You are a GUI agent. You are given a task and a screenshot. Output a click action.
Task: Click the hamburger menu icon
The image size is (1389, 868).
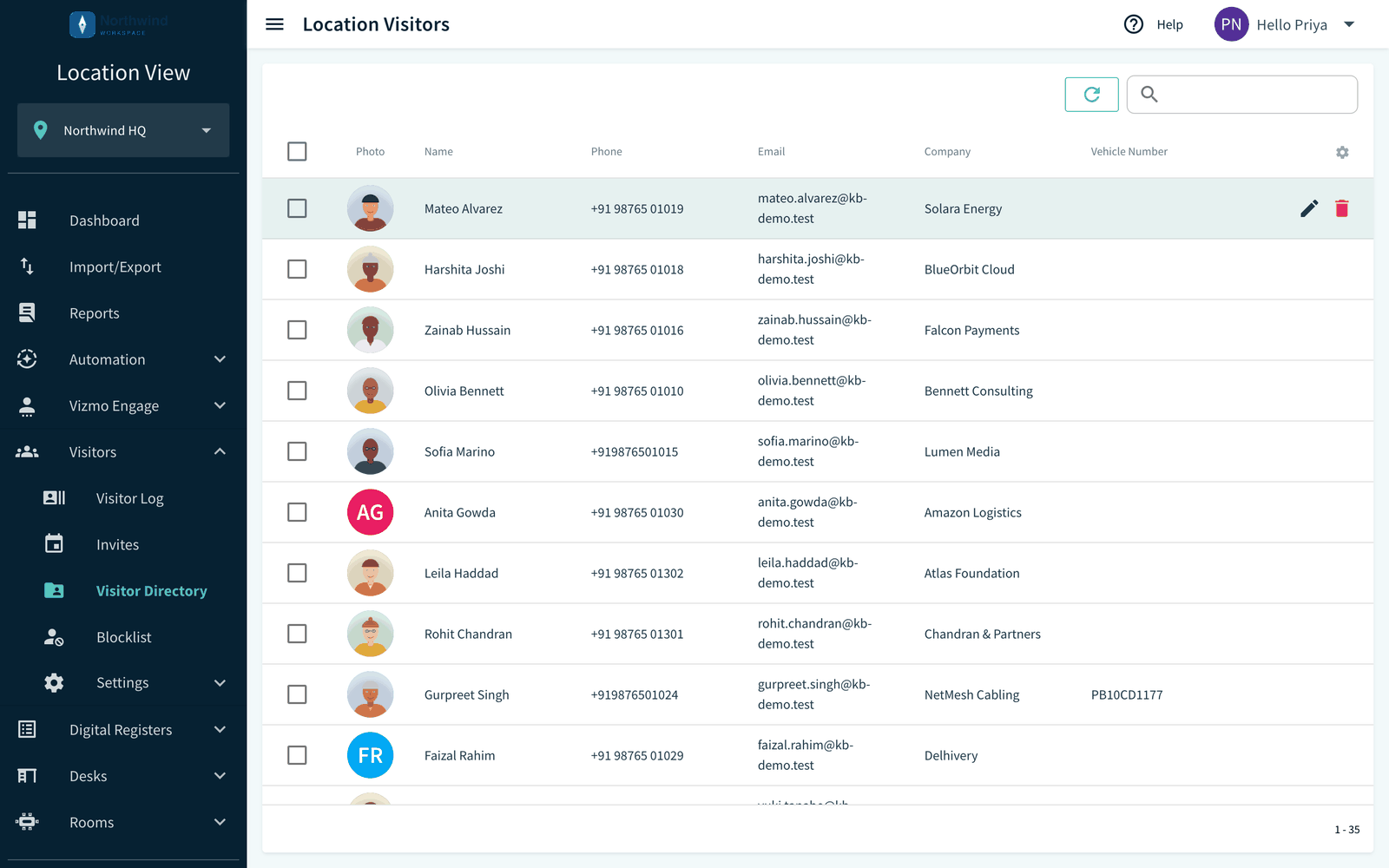coord(274,24)
